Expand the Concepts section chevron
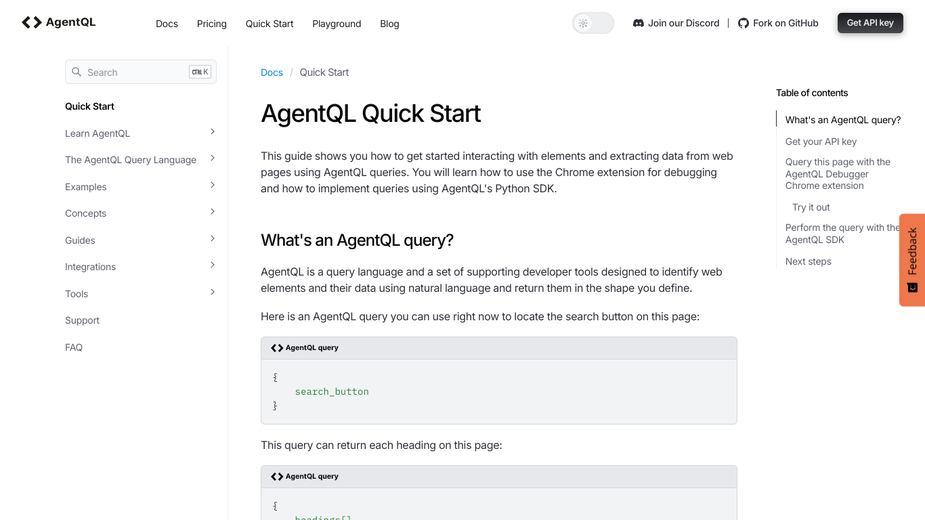This screenshot has width=925, height=520. click(x=212, y=212)
